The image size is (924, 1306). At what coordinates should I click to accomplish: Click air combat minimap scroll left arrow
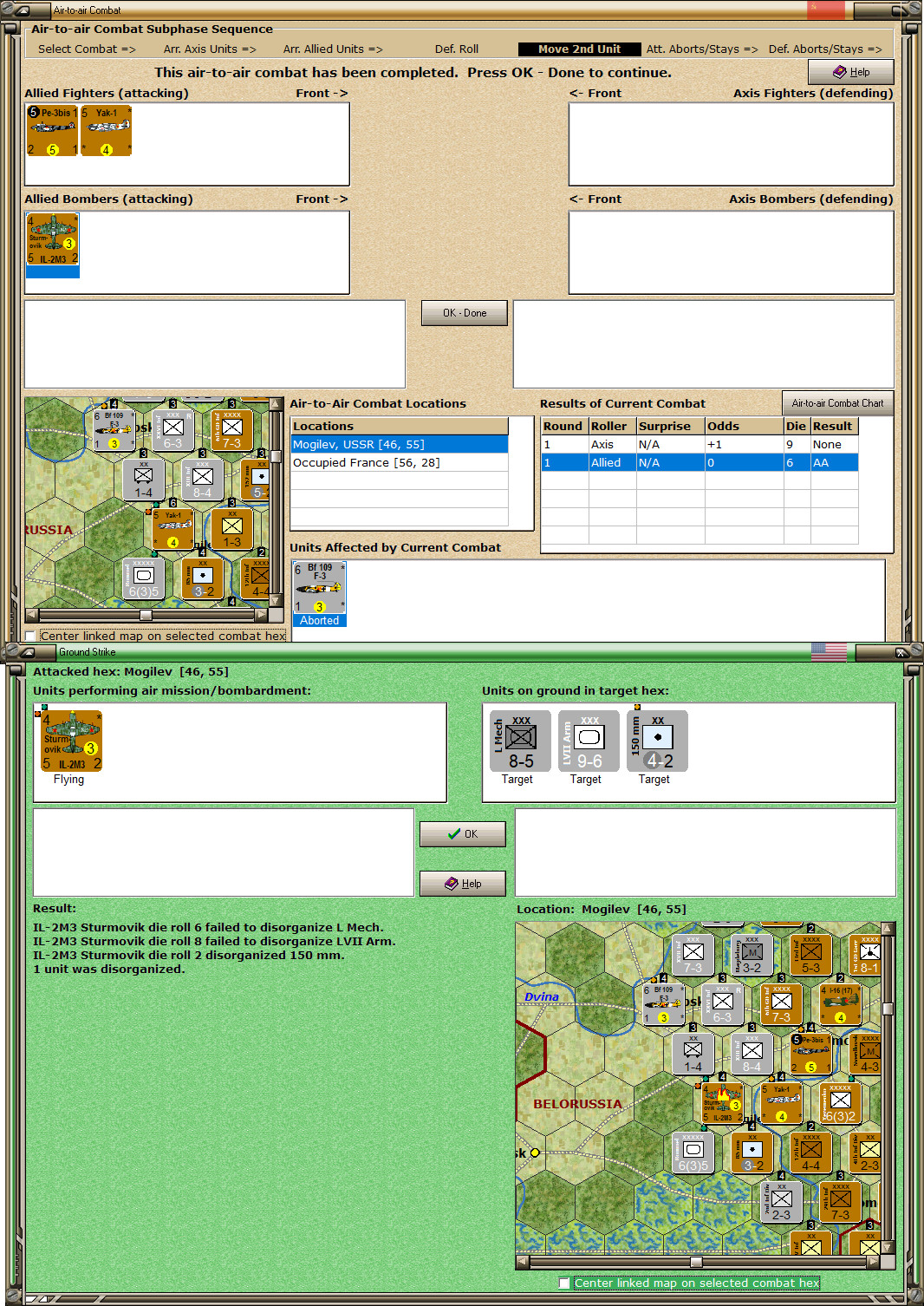[x=32, y=615]
